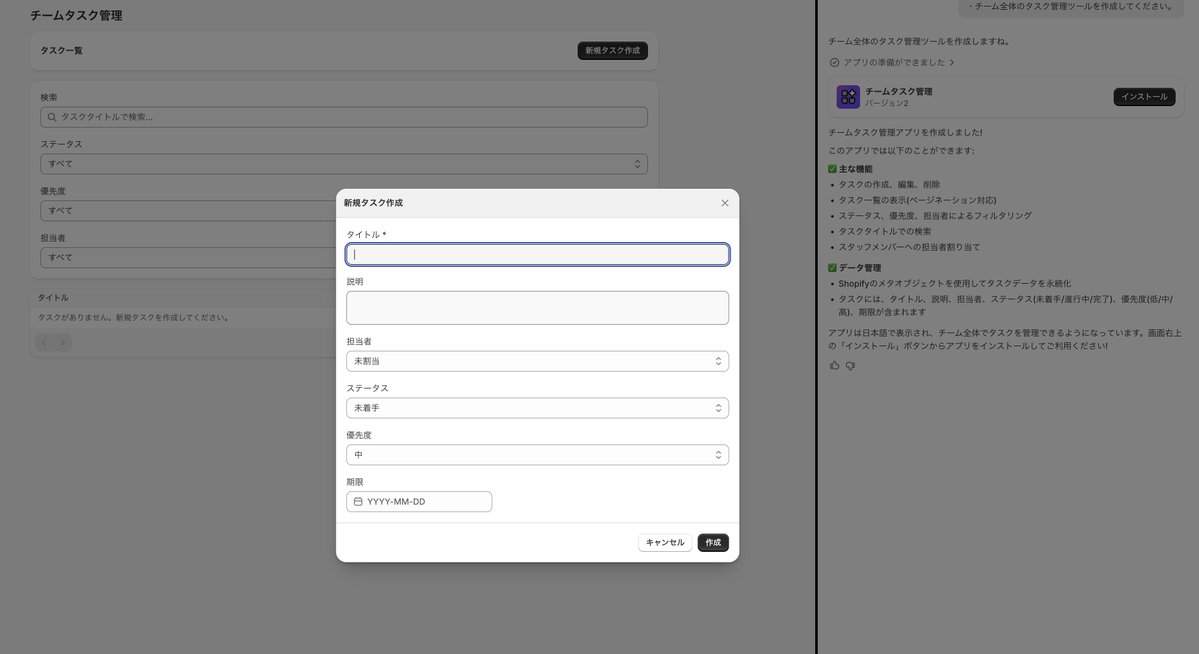The image size is (1199, 654).
Task: Focus the タイトル input field
Action: pyautogui.click(x=537, y=255)
